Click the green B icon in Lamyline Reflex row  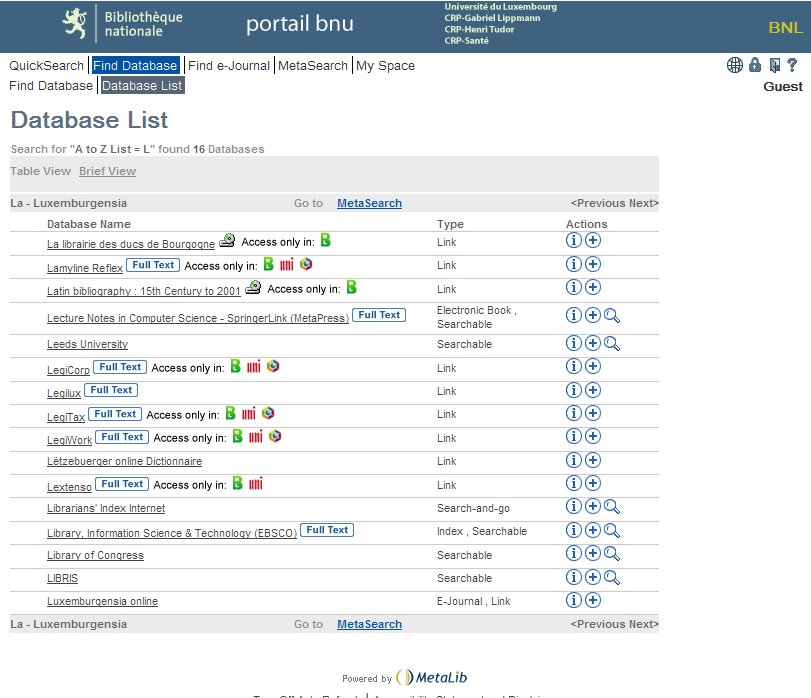click(268, 264)
